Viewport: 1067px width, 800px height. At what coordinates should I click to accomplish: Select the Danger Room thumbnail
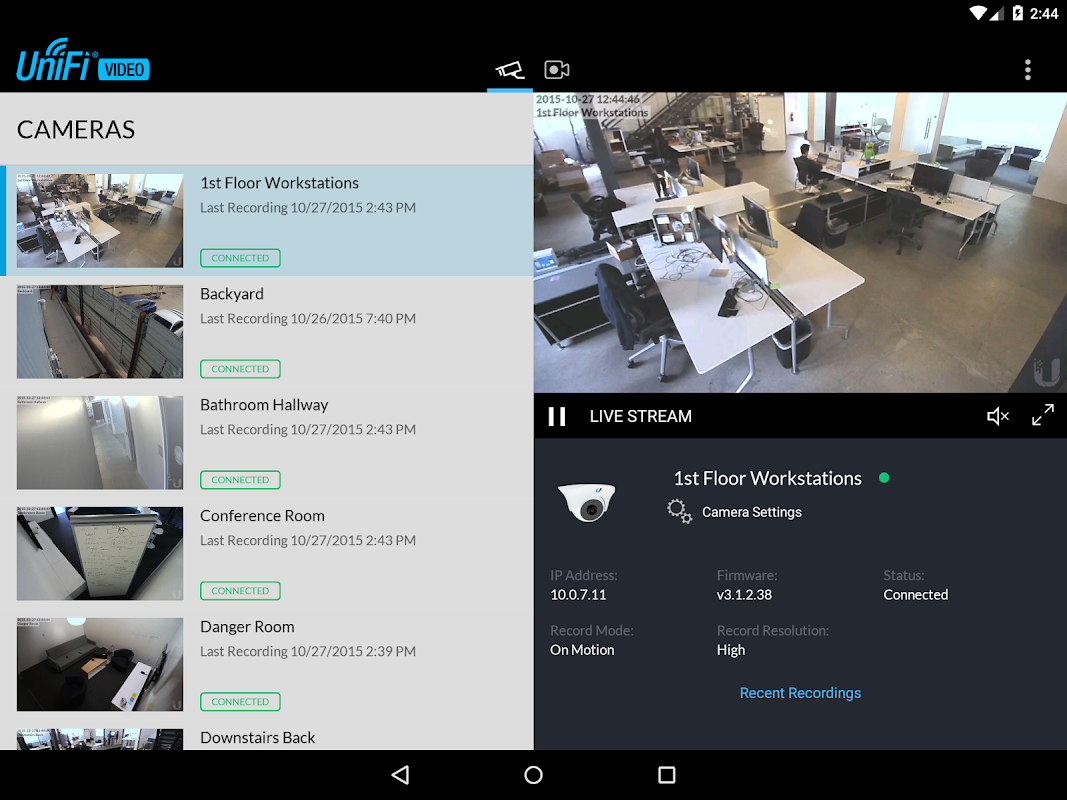point(100,664)
